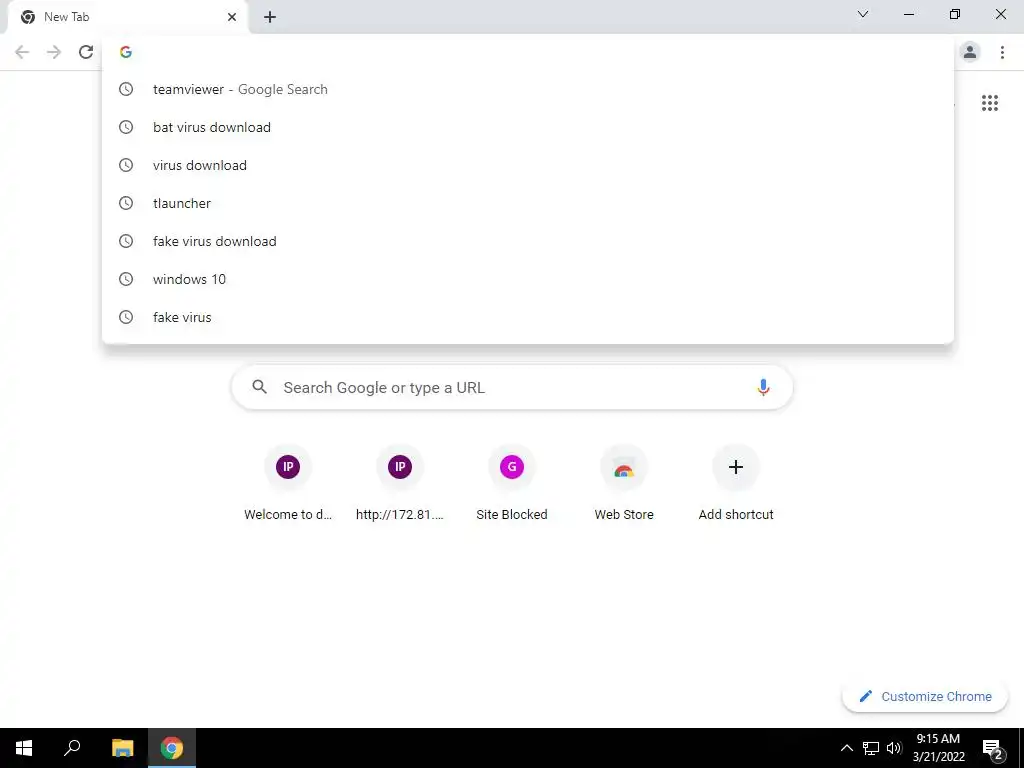Go forward with the forward arrow
The width and height of the screenshot is (1024, 768).
tap(54, 52)
